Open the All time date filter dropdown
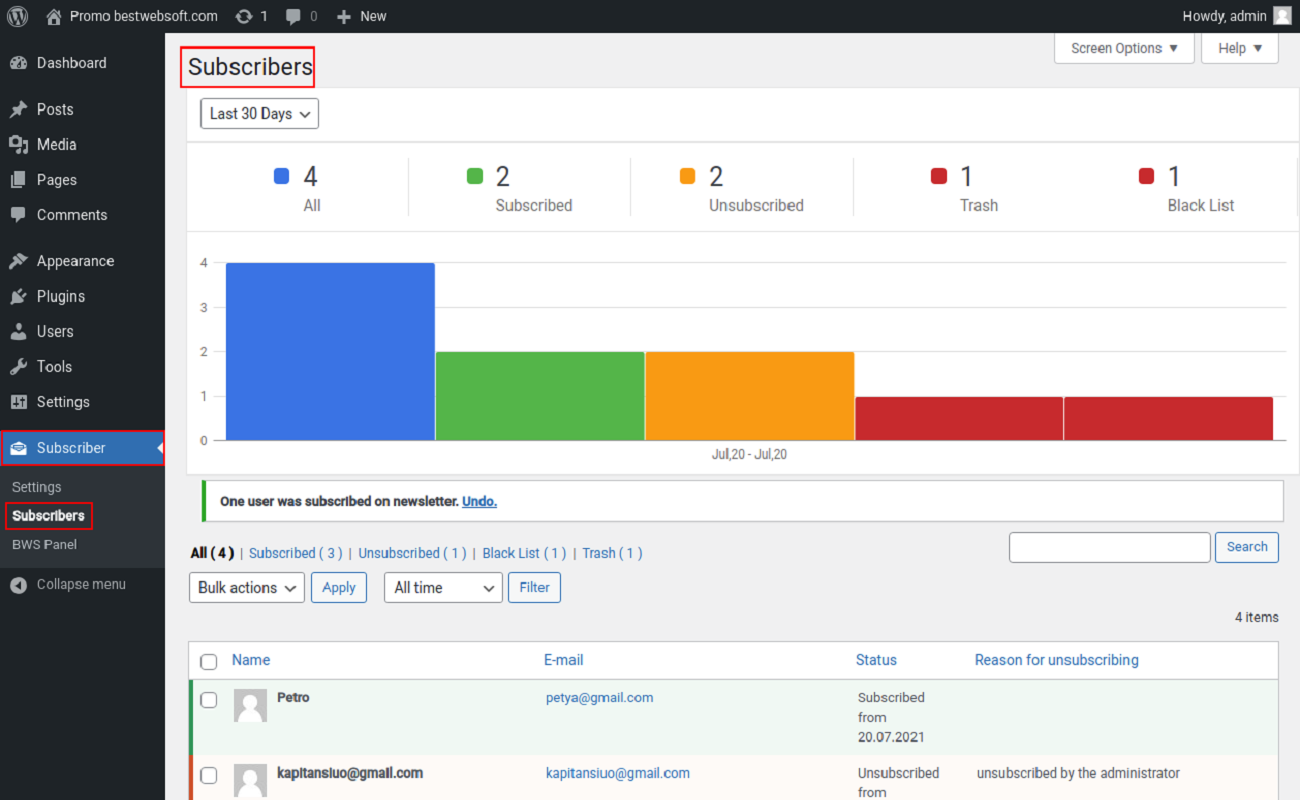 [x=443, y=587]
